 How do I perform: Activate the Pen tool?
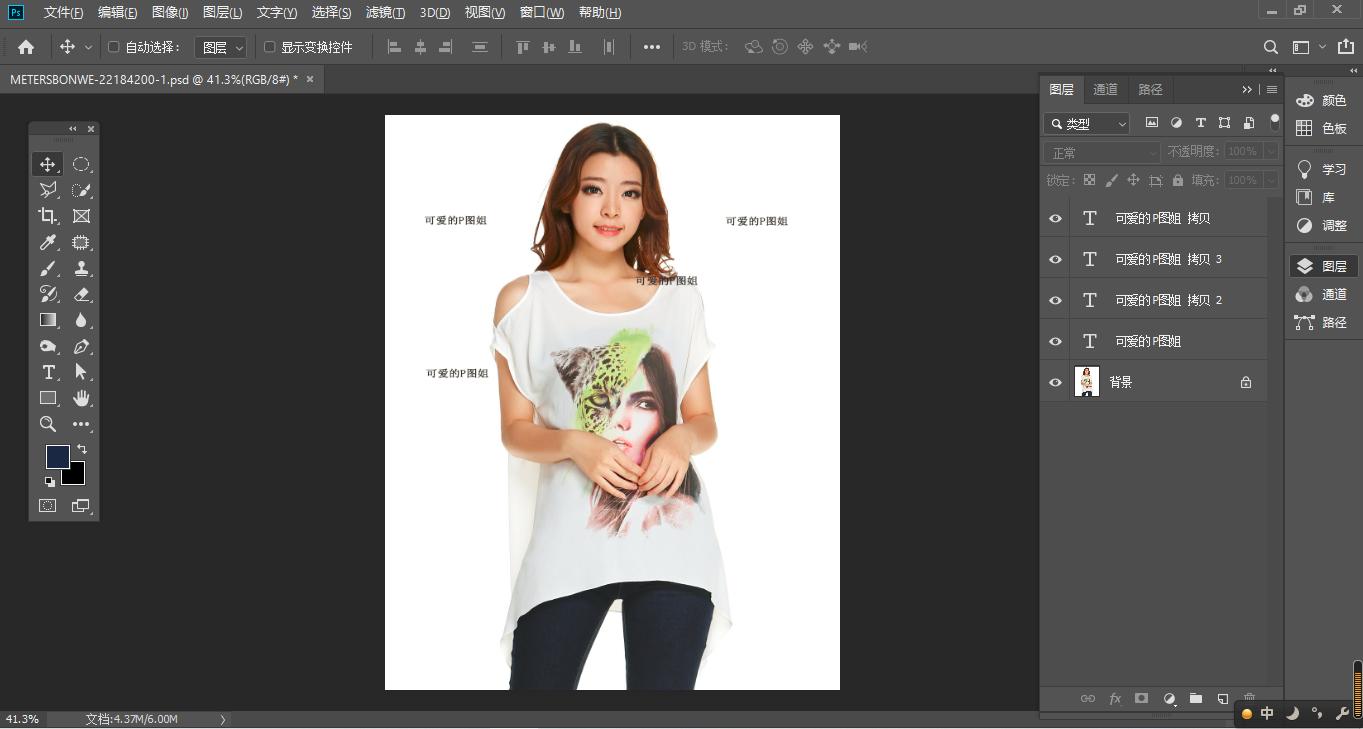81,346
